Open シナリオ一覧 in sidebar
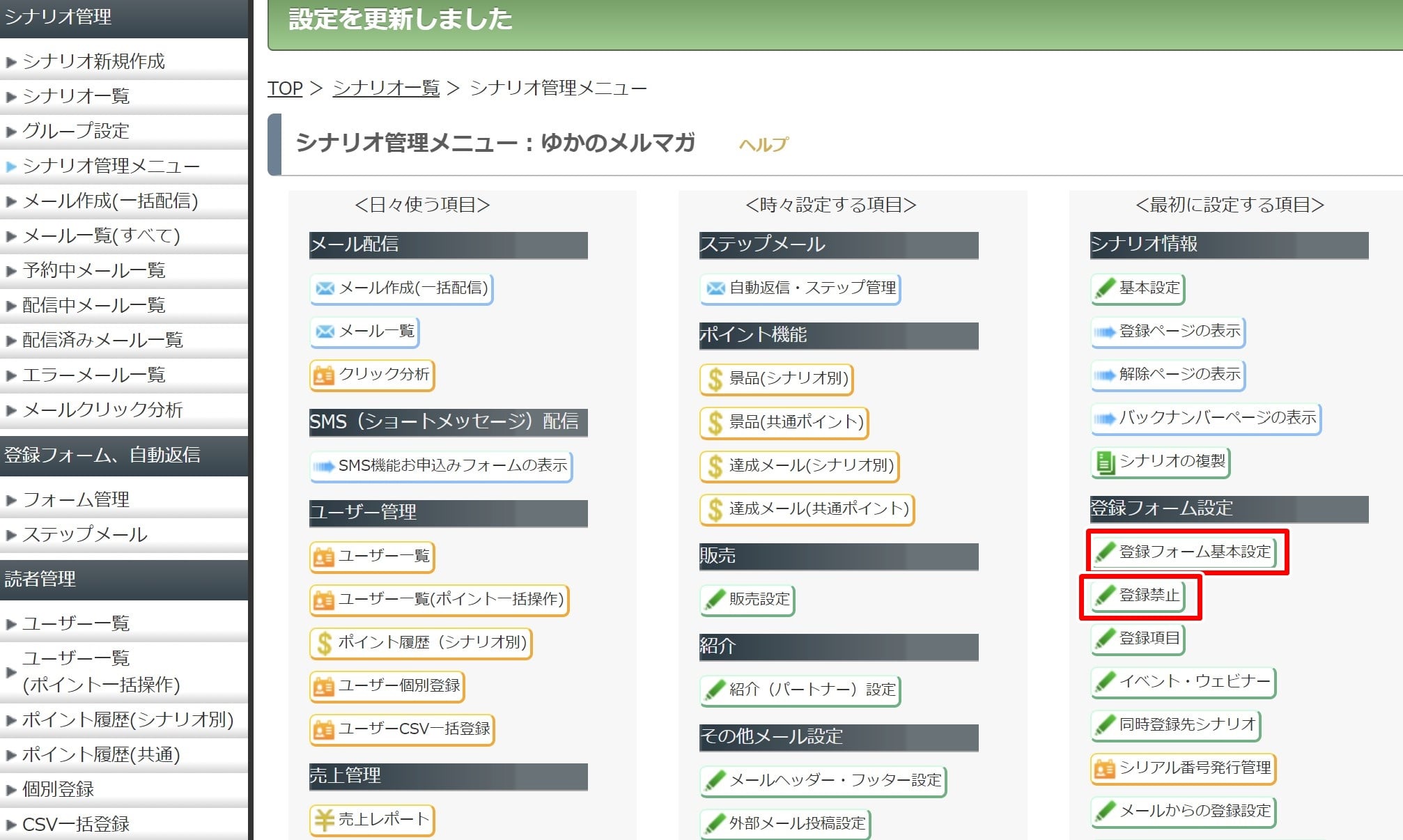The image size is (1403, 840). 124,96
